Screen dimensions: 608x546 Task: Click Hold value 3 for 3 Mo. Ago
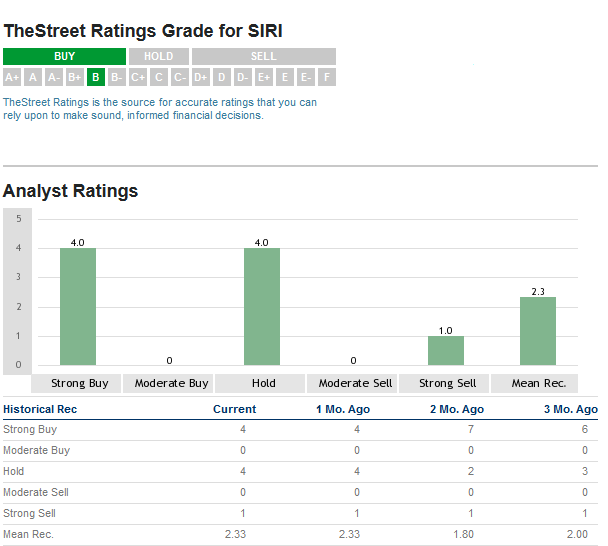tap(585, 472)
